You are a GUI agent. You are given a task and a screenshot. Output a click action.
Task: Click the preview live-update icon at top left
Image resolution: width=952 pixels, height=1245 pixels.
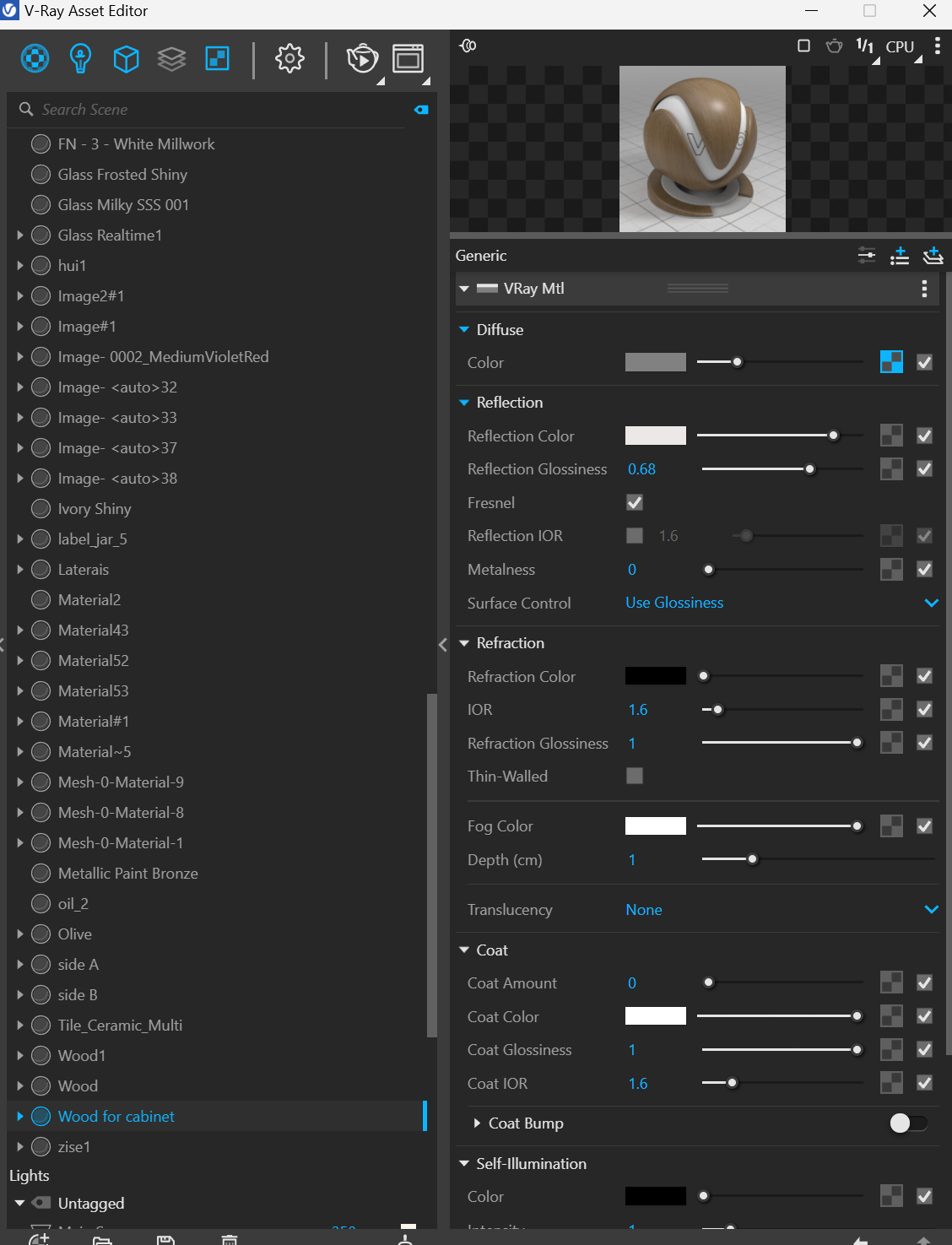(x=468, y=46)
